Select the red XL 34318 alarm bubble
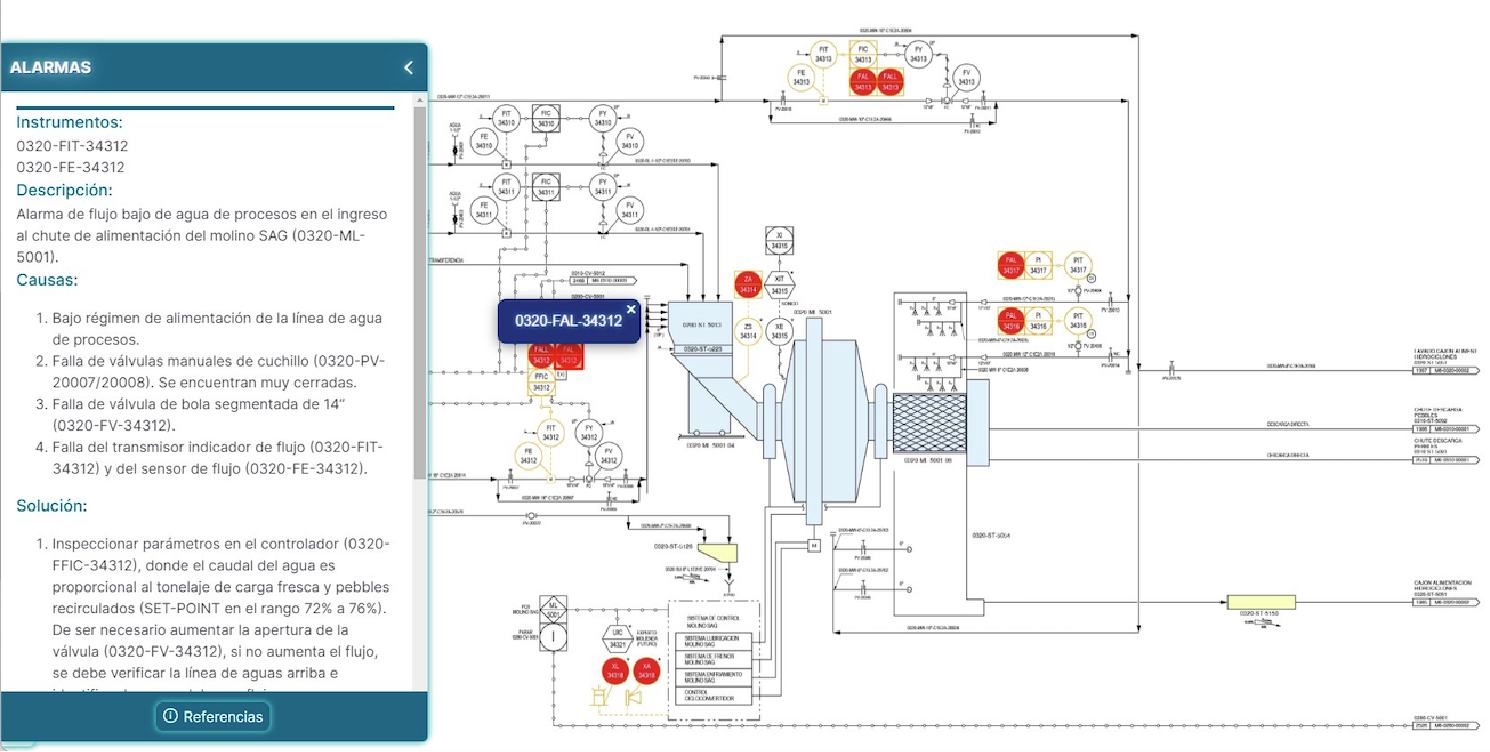This screenshot has width=1490, height=752. click(614, 672)
